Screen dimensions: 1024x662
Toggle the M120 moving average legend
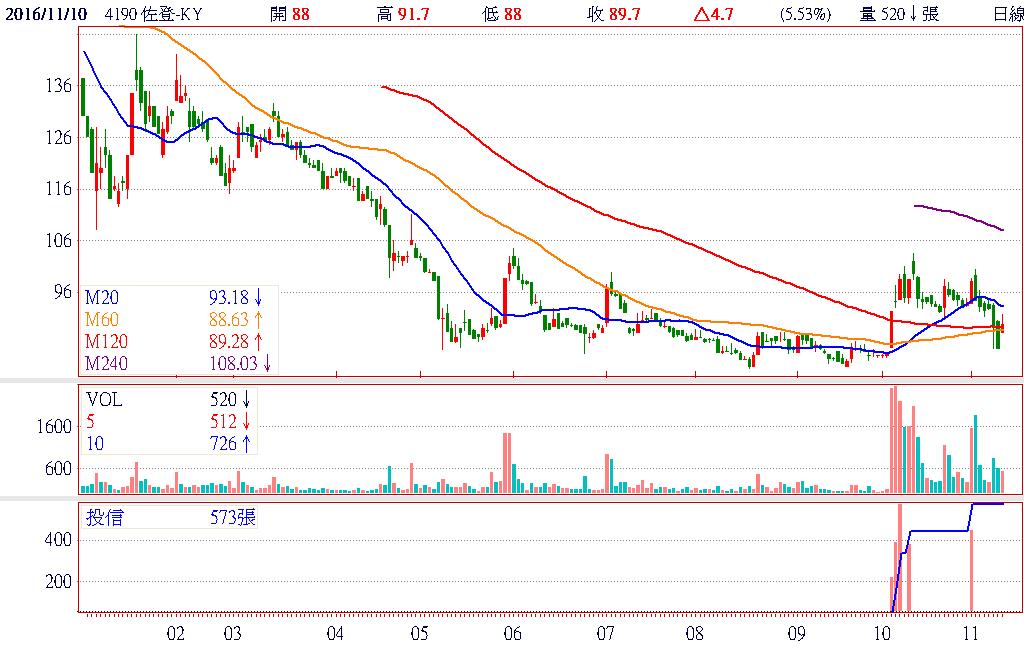pyautogui.click(x=104, y=341)
